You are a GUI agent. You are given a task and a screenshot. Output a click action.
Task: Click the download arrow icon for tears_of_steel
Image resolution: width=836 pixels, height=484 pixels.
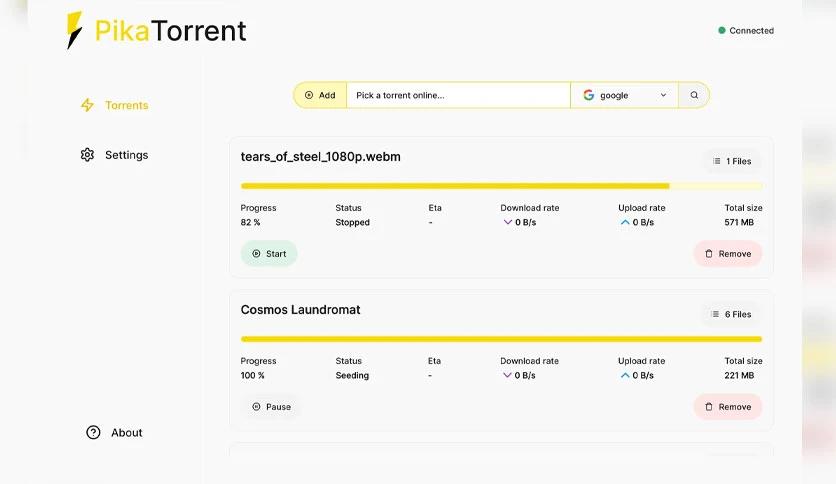pos(508,222)
